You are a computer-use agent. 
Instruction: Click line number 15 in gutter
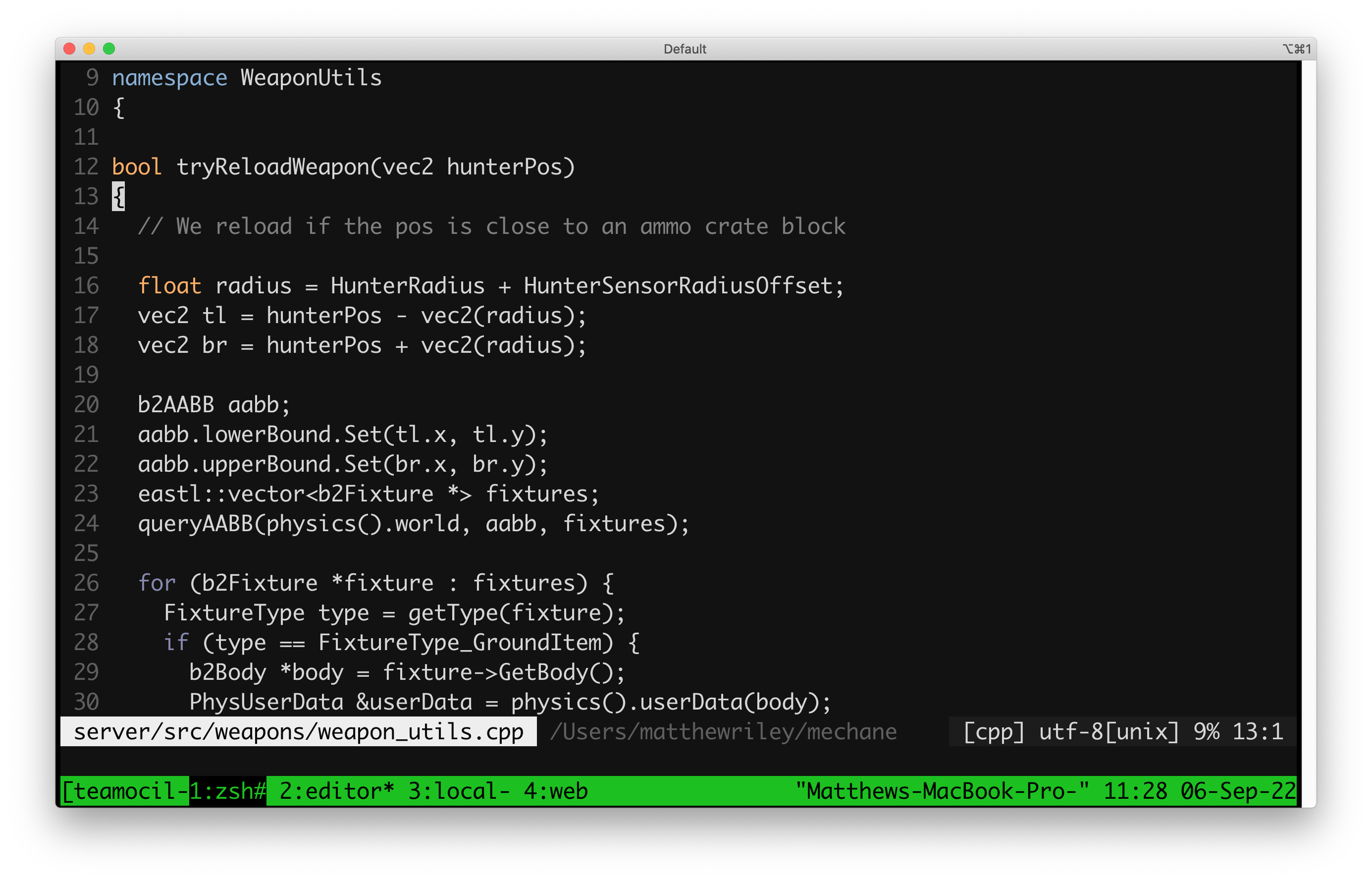pyautogui.click(x=86, y=256)
